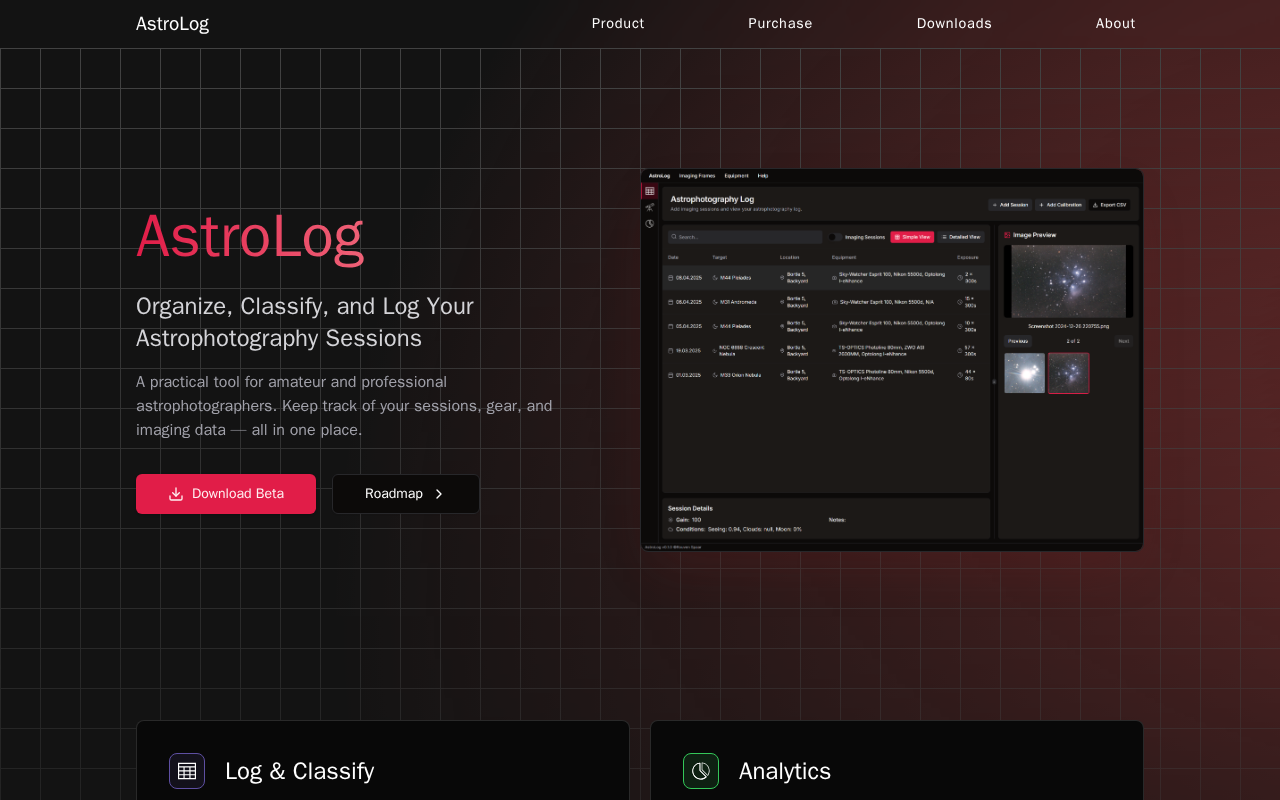
Task: Click the large pink "AstroLog" hero heading
Action: (250, 236)
